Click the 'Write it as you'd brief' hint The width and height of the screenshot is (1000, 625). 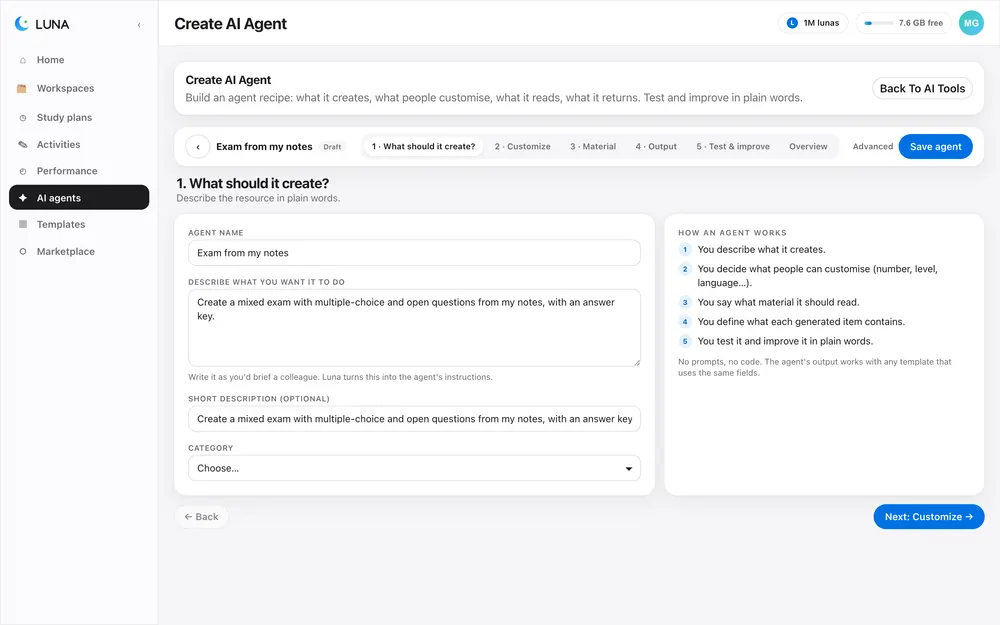[x=340, y=377]
